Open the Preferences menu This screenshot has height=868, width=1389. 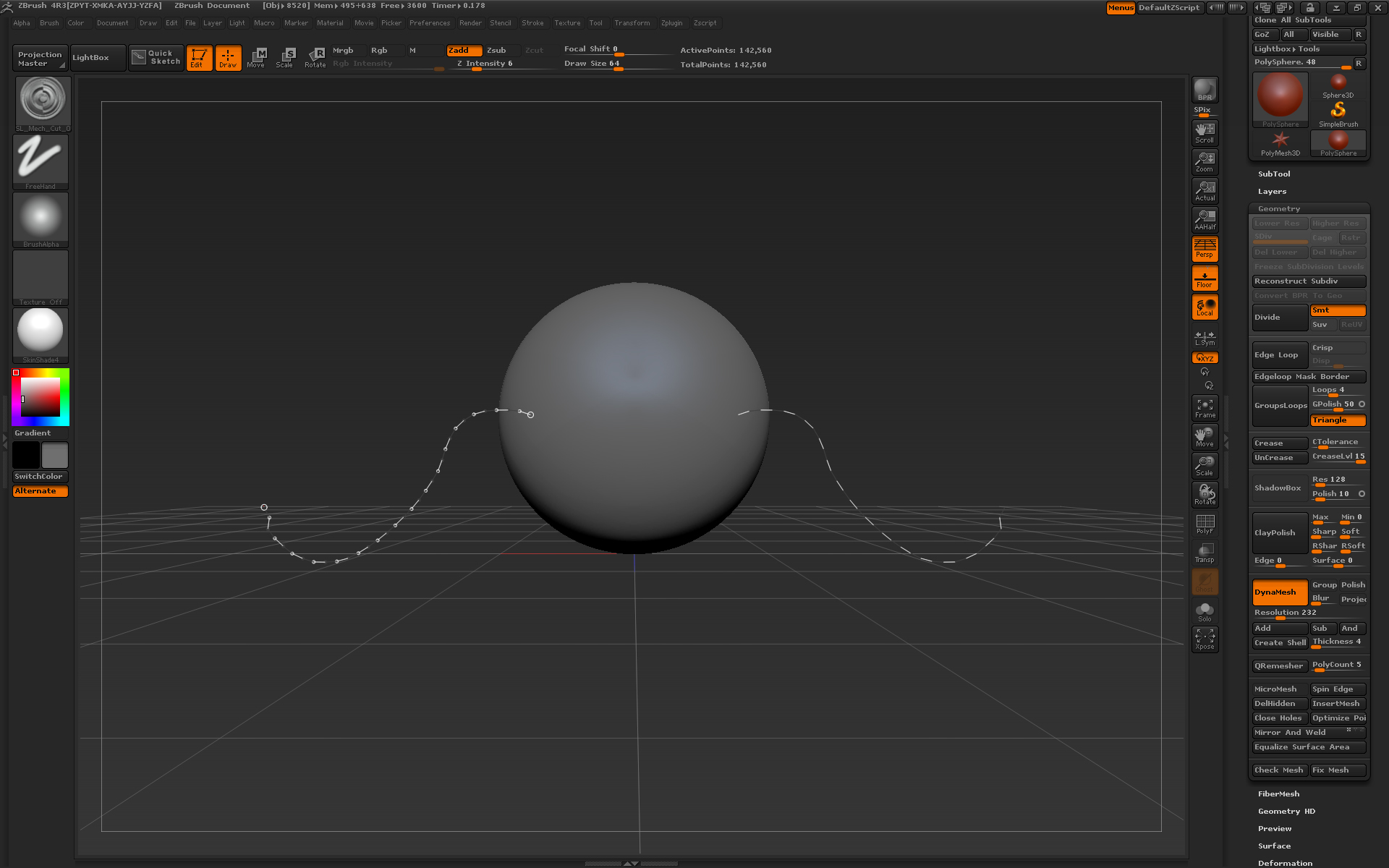click(429, 23)
